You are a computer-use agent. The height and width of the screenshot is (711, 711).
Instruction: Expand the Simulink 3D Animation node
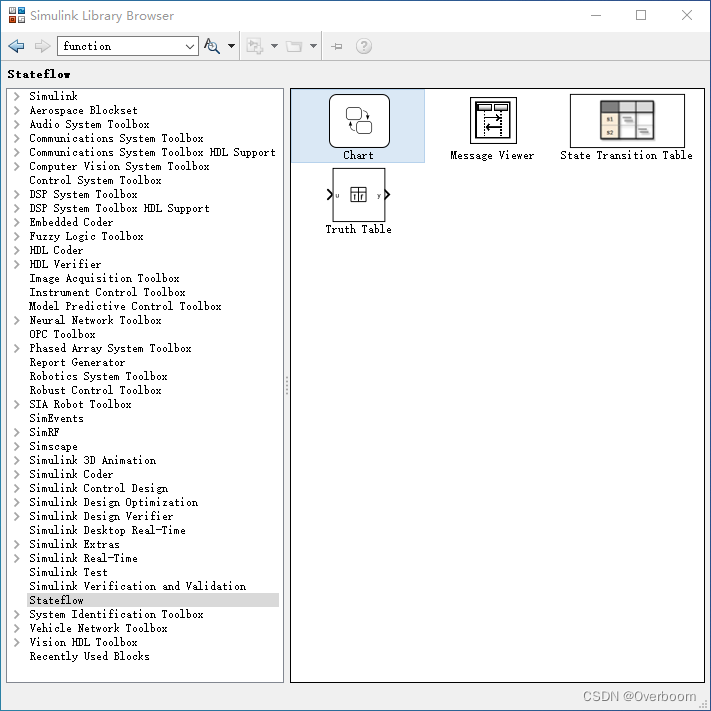click(17, 461)
